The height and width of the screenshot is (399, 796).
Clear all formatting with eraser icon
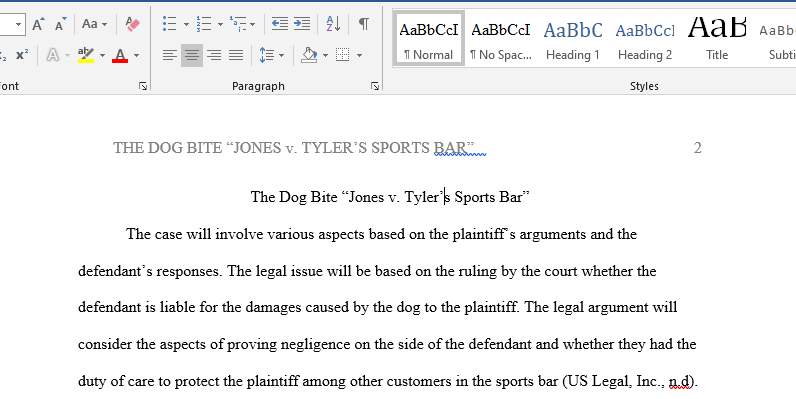[132, 24]
